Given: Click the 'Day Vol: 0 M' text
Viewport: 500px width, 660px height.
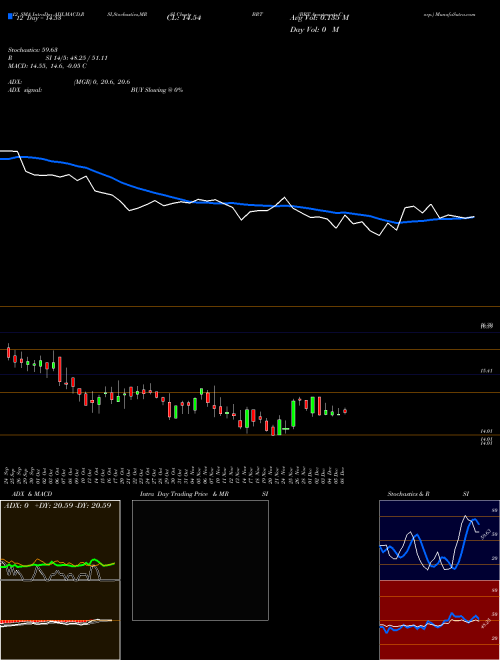Looking at the screenshot, I should click(x=314, y=29).
